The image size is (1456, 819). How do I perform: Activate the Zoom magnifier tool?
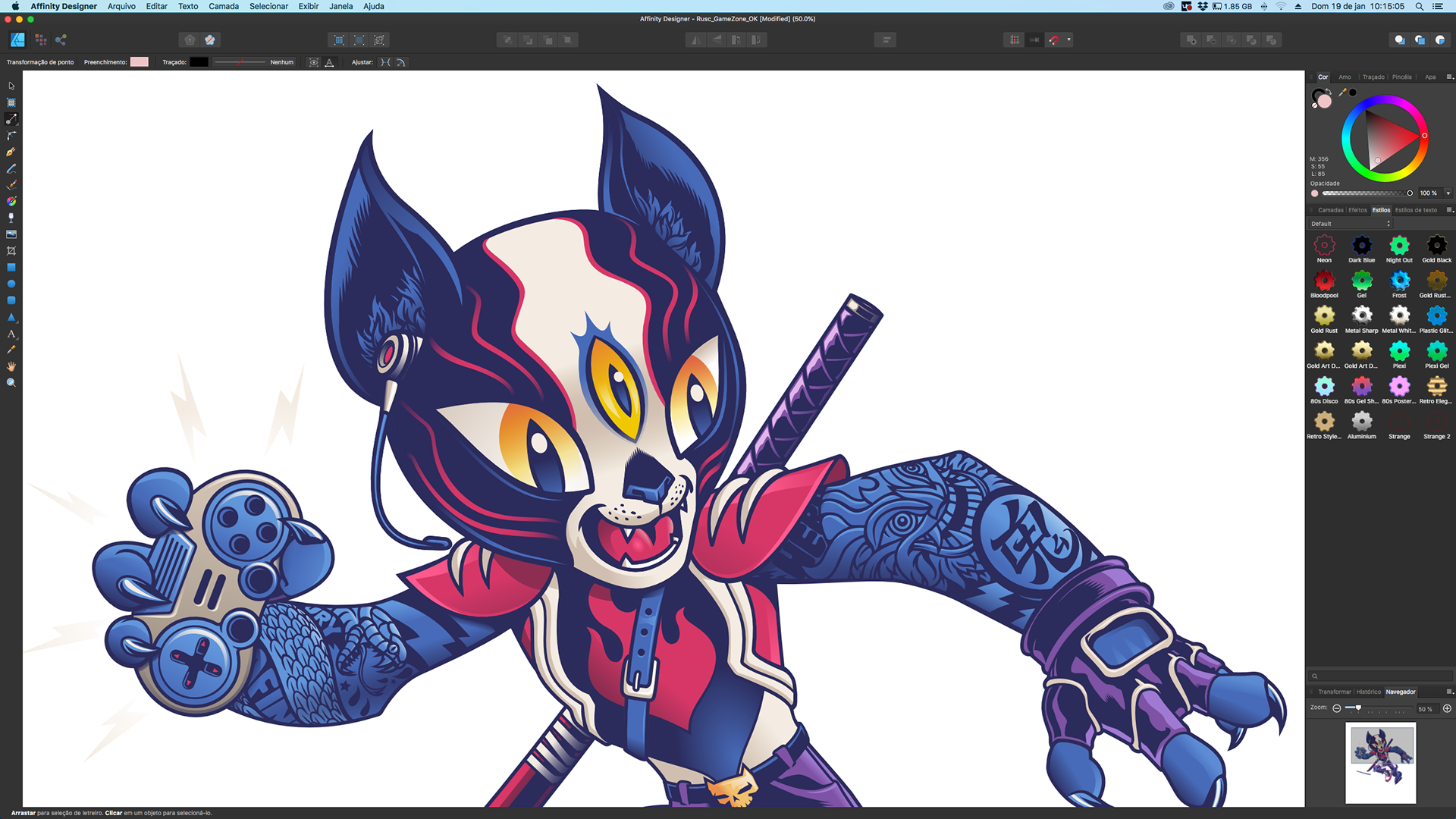[11, 383]
